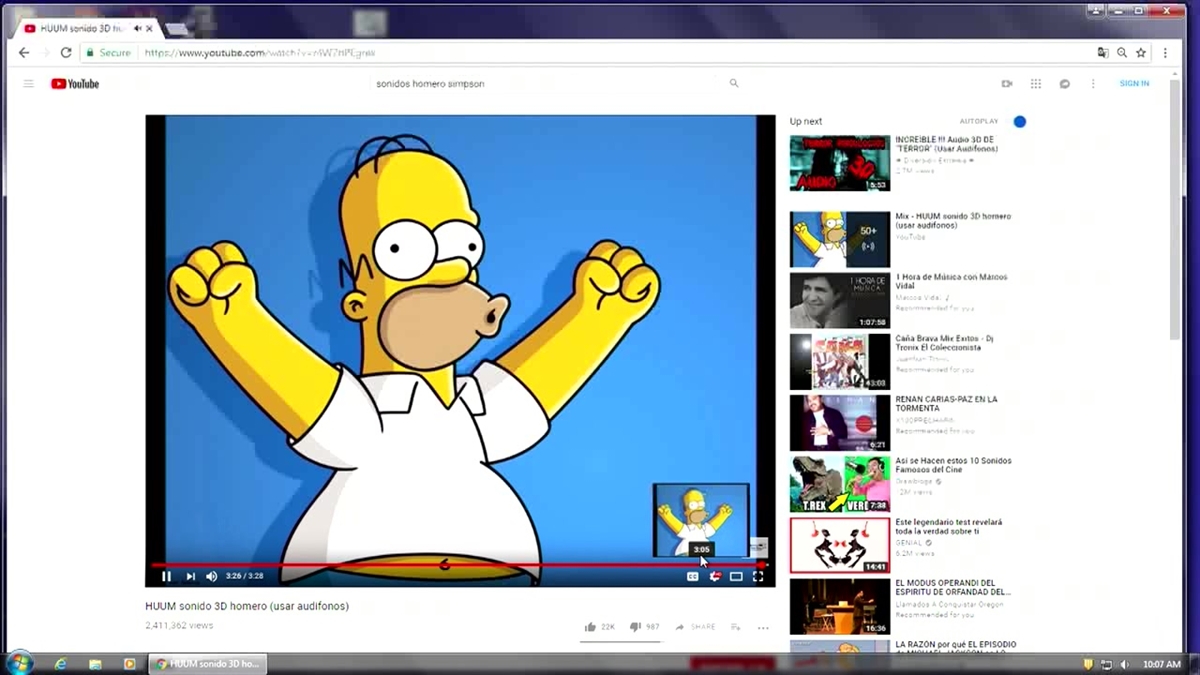
Task: Click the Up next heading
Action: pyautogui.click(x=806, y=122)
